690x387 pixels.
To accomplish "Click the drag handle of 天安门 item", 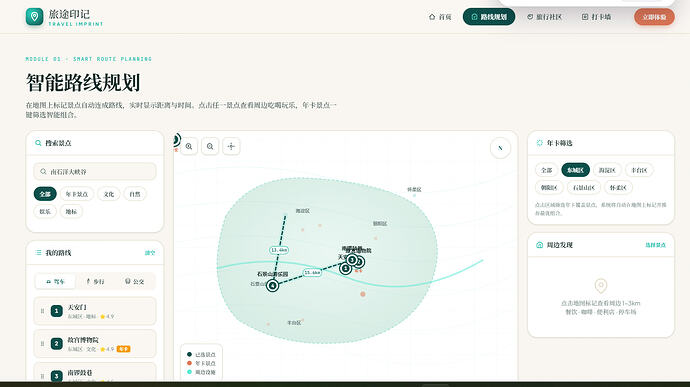I will (x=42, y=311).
